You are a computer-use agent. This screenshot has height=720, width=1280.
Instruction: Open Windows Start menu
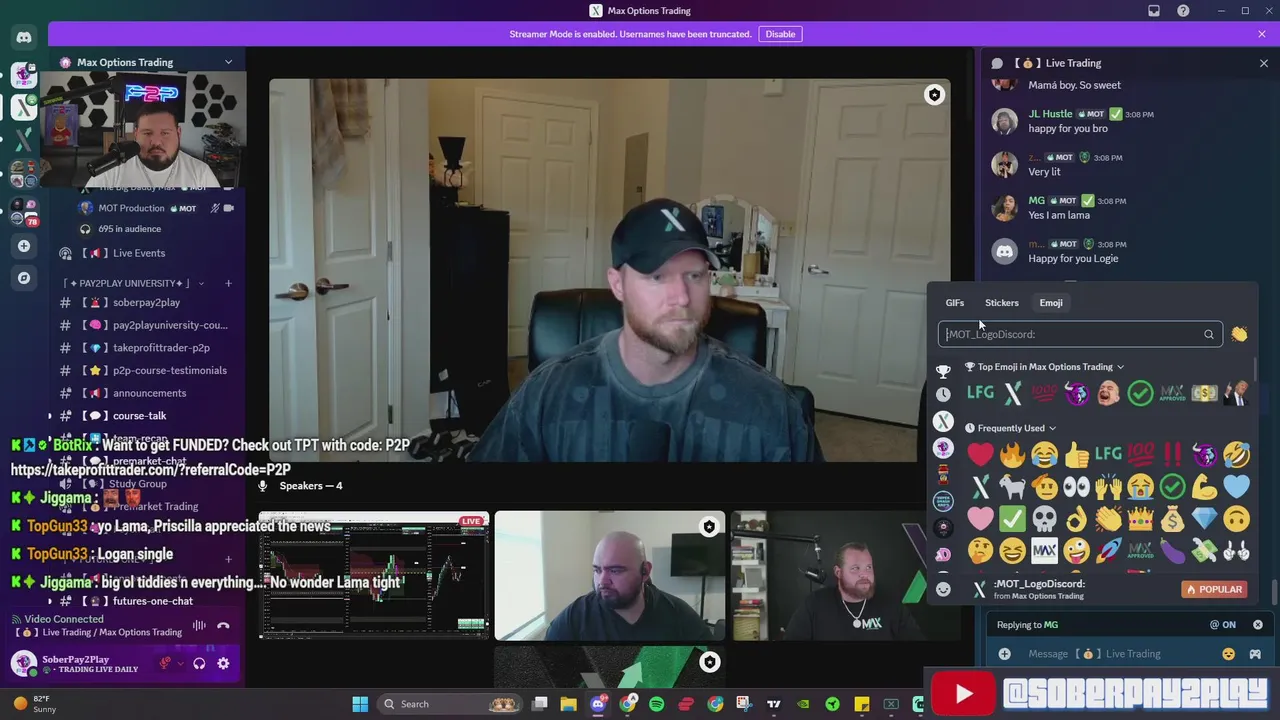(x=360, y=704)
